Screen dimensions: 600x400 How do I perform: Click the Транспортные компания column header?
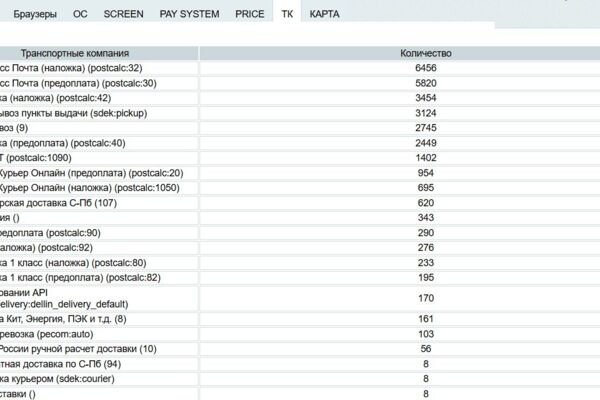coord(75,53)
